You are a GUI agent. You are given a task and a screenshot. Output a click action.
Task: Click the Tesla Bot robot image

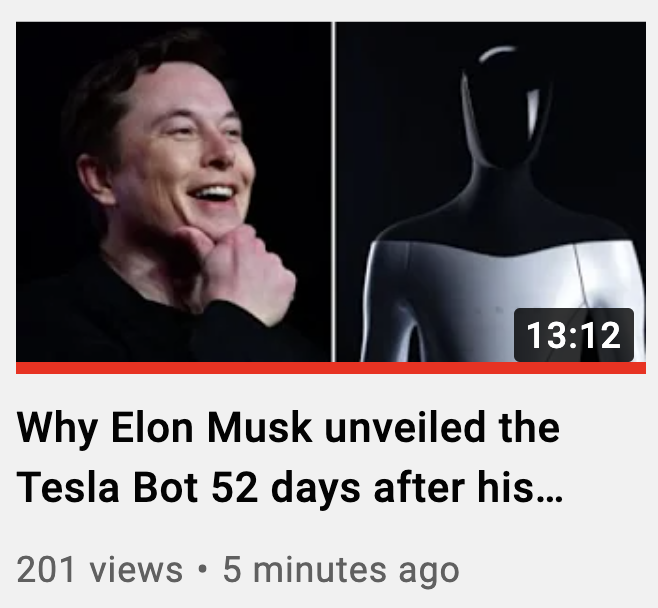pyautogui.click(x=491, y=192)
